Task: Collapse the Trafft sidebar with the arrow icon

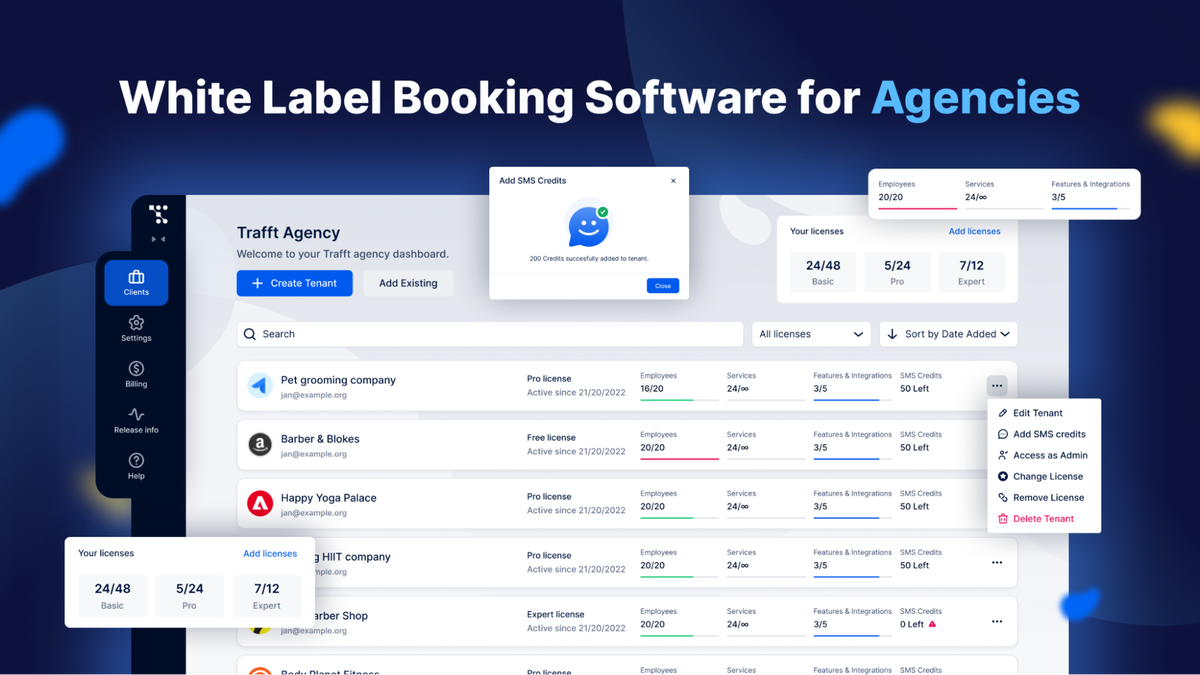Action: [x=159, y=239]
